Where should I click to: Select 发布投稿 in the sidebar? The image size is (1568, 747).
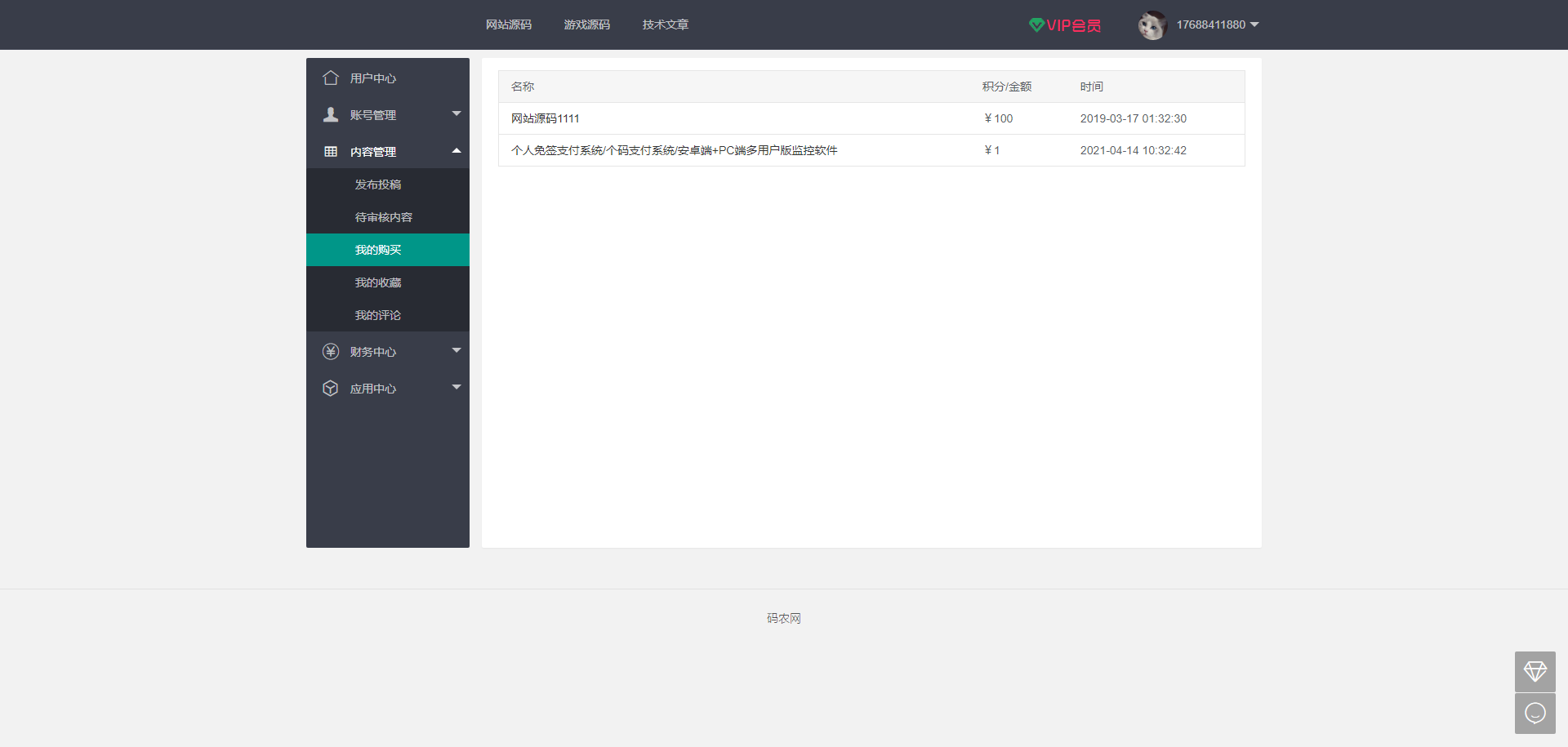(x=378, y=185)
